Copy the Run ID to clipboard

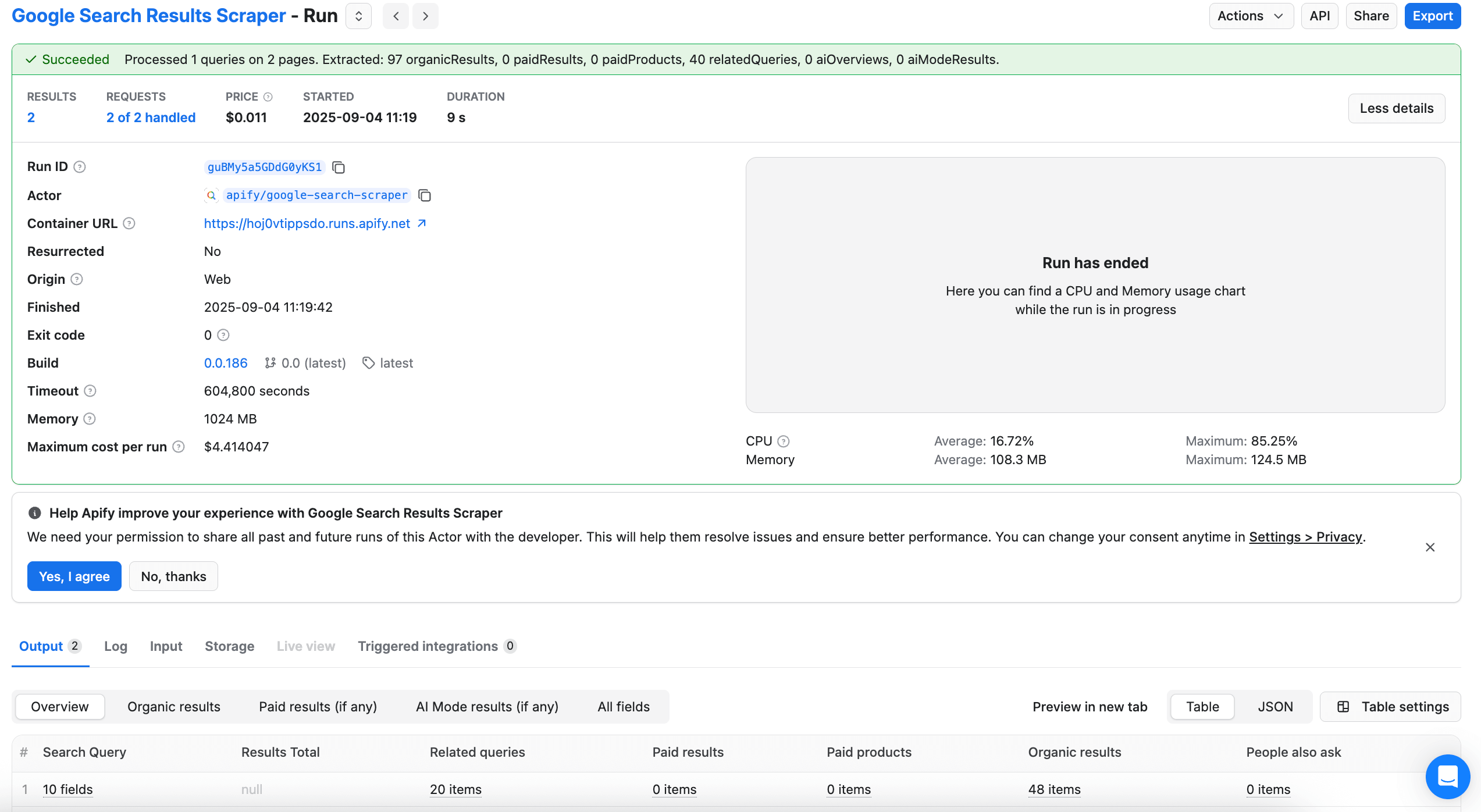click(338, 167)
